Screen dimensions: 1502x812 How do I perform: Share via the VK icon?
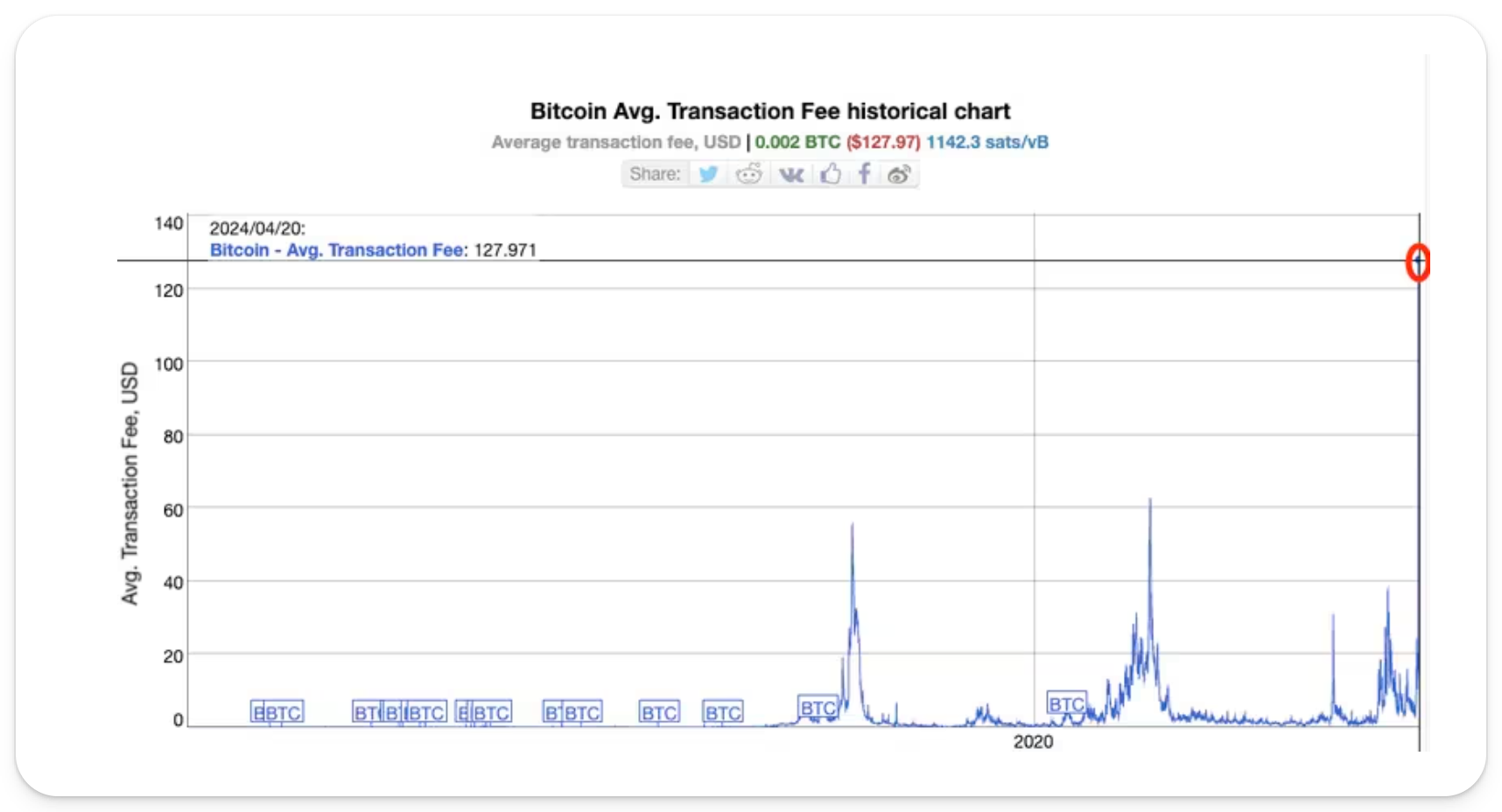click(791, 174)
